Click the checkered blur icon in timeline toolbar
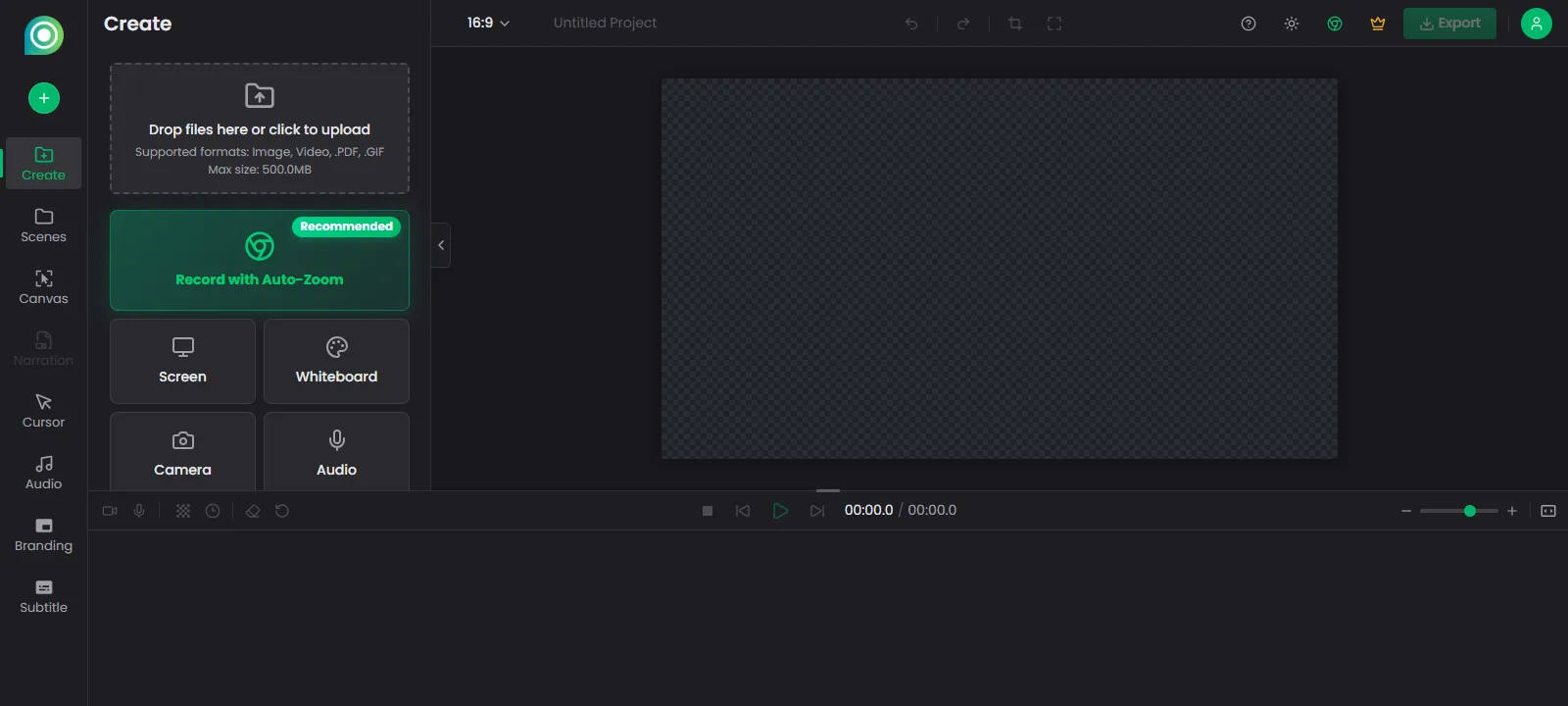 coord(183,511)
